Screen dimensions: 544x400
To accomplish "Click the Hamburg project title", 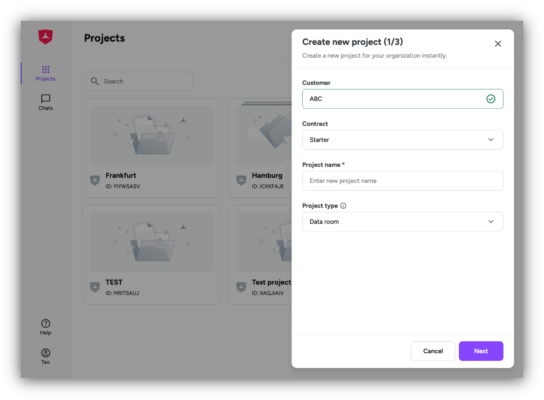I will pos(267,176).
